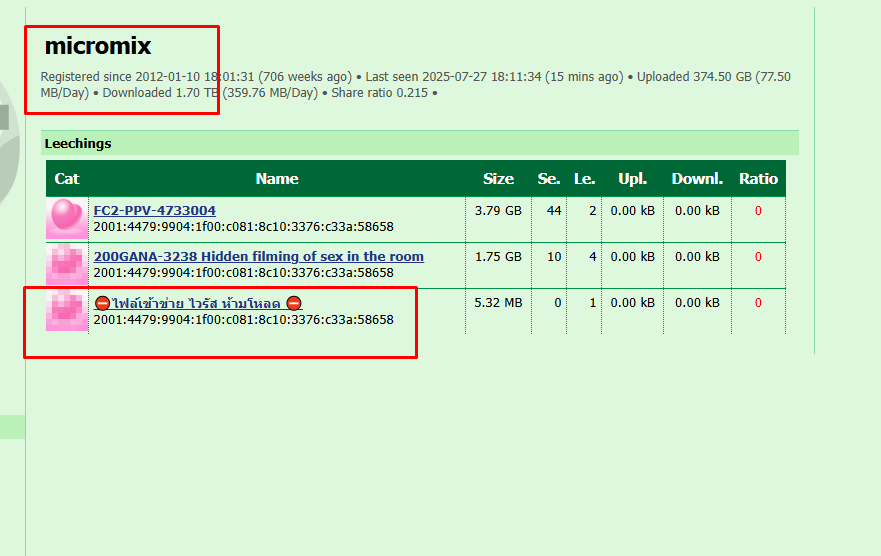The image size is (881, 556).
Task: Open the 200GANA-3238 torrent link
Action: tap(258, 257)
